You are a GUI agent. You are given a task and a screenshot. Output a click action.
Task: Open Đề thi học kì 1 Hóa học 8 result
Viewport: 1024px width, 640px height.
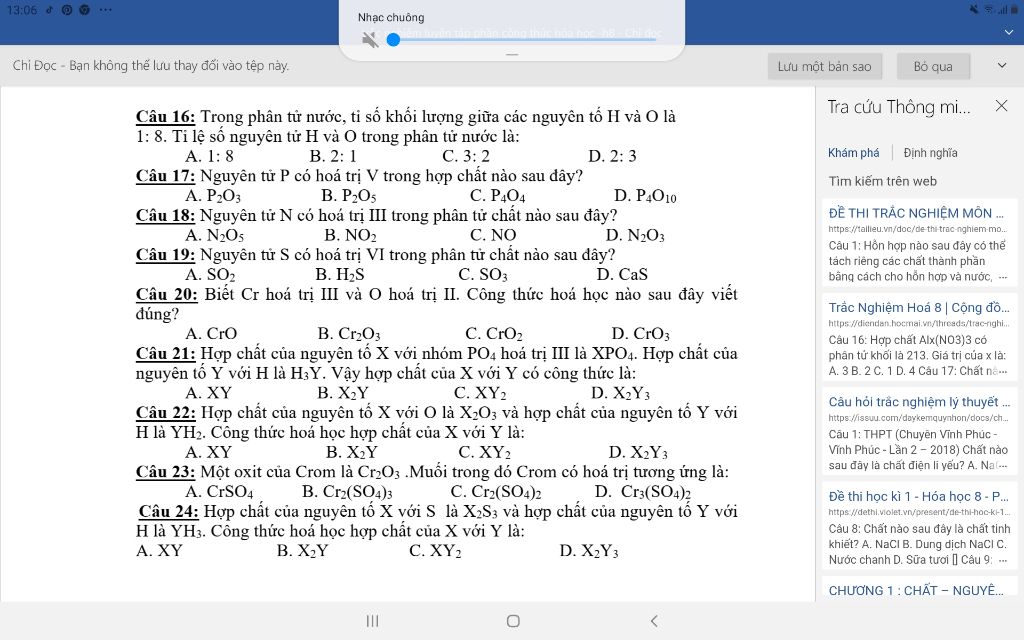(918, 496)
